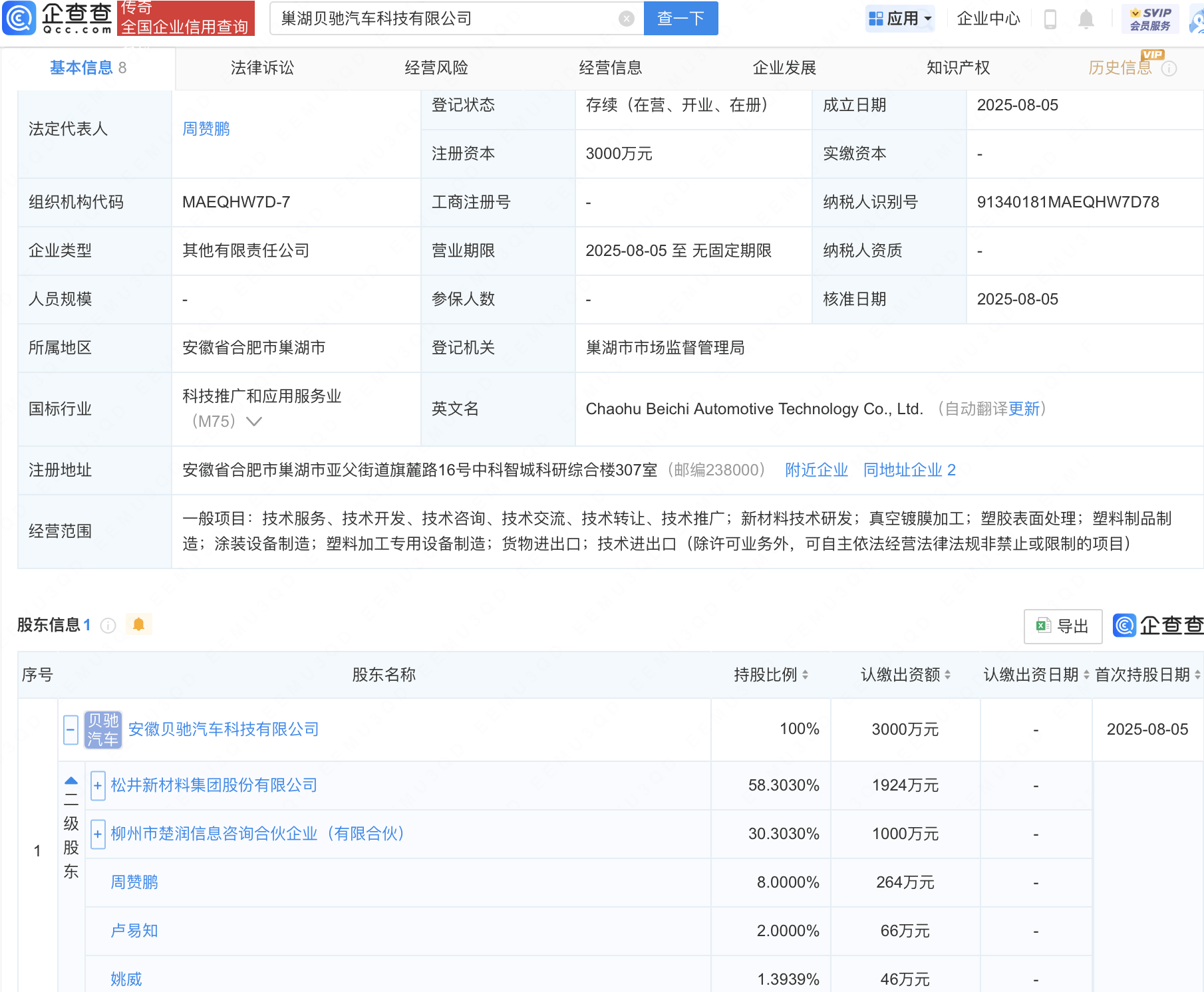Open legal representative 周赞鹏 link
Screen dimensions: 1204x992
pyautogui.click(x=206, y=129)
